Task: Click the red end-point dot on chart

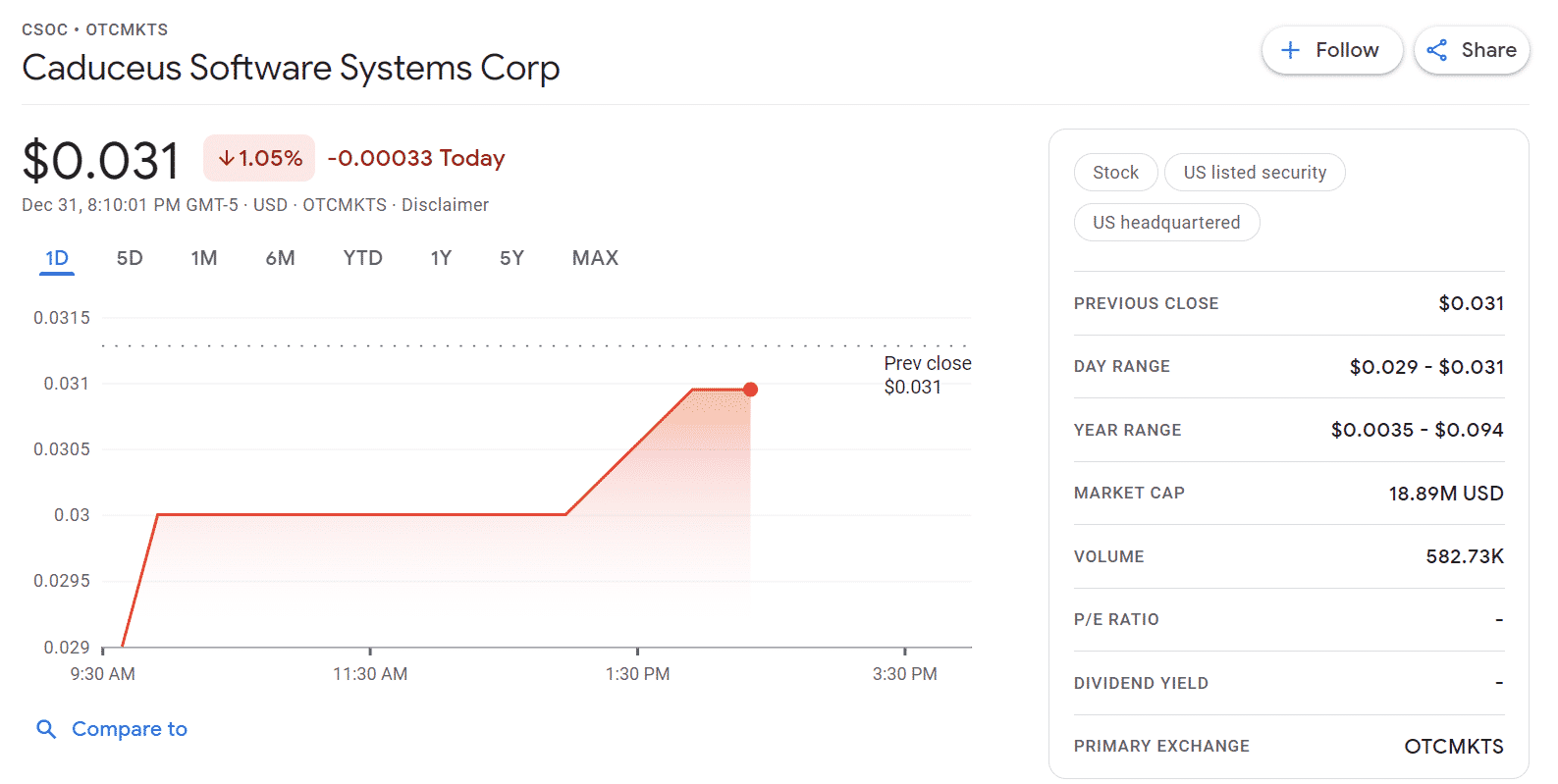Action: [x=750, y=390]
